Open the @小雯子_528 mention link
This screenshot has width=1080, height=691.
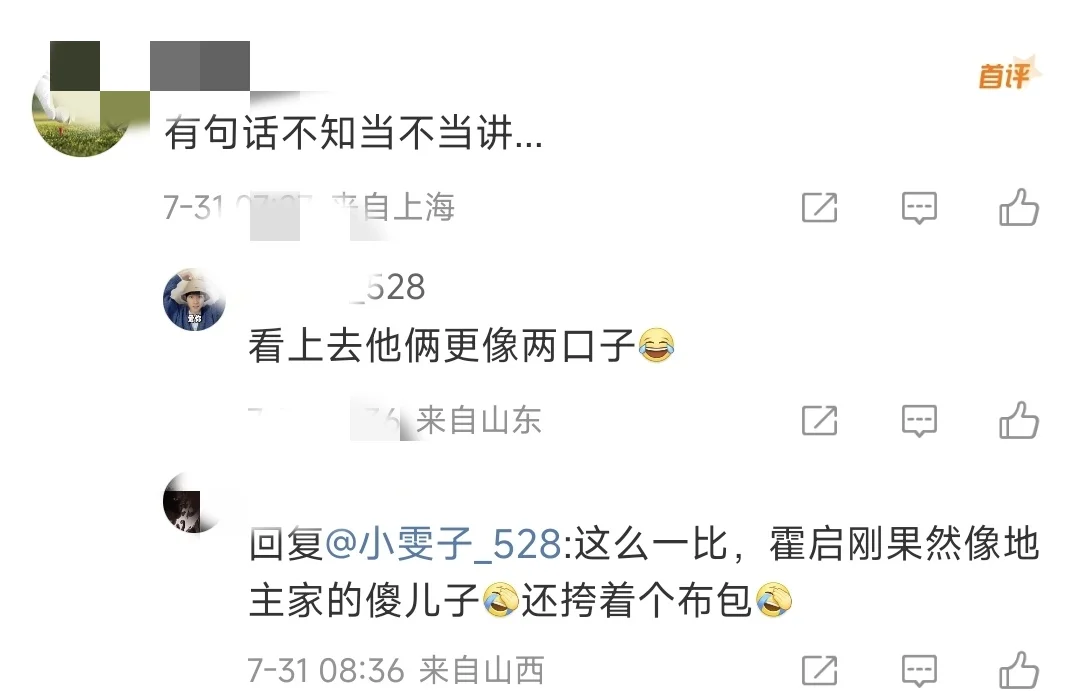[x=443, y=544]
